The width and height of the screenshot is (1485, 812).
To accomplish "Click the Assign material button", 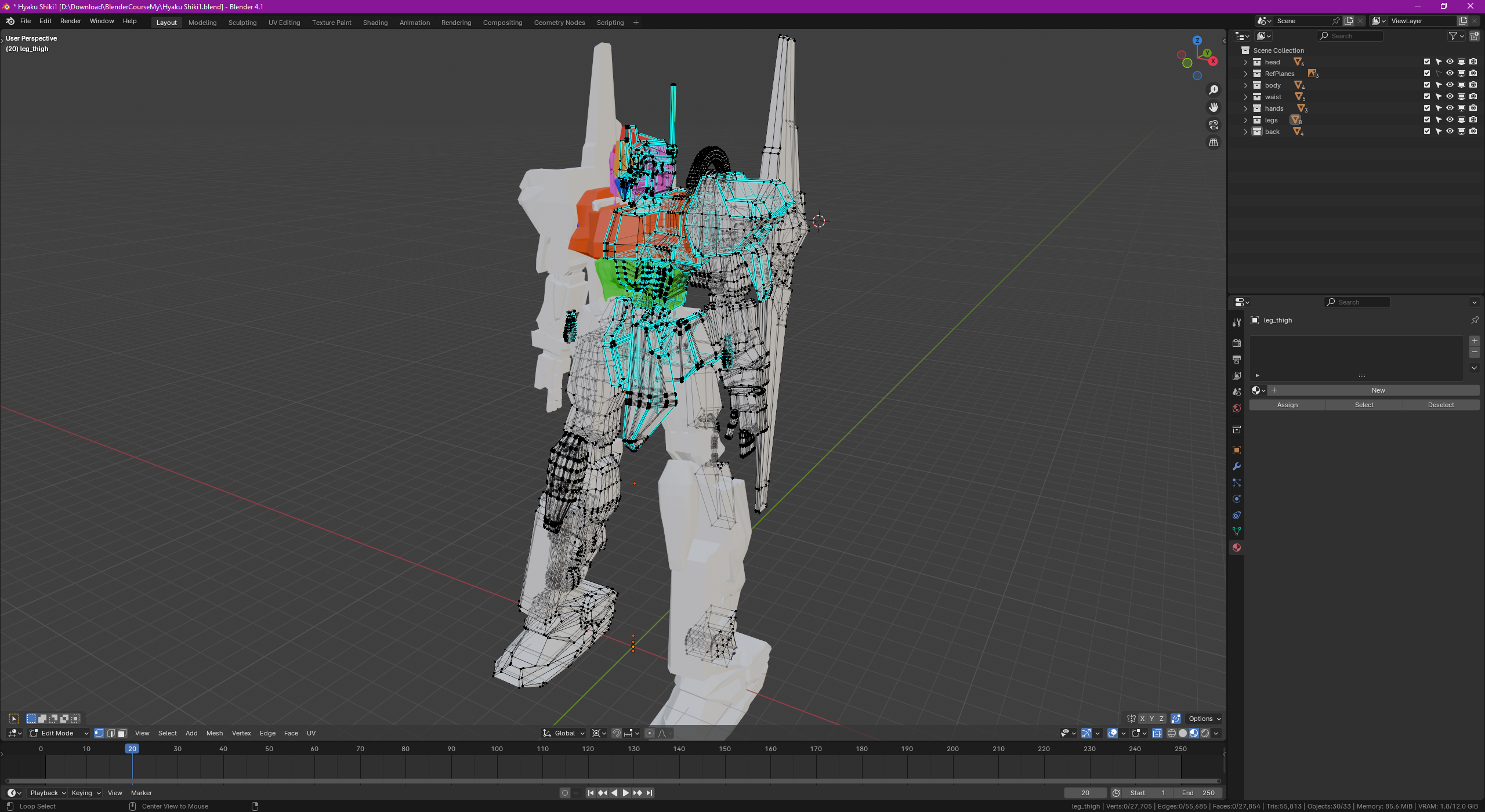I will click(1287, 405).
